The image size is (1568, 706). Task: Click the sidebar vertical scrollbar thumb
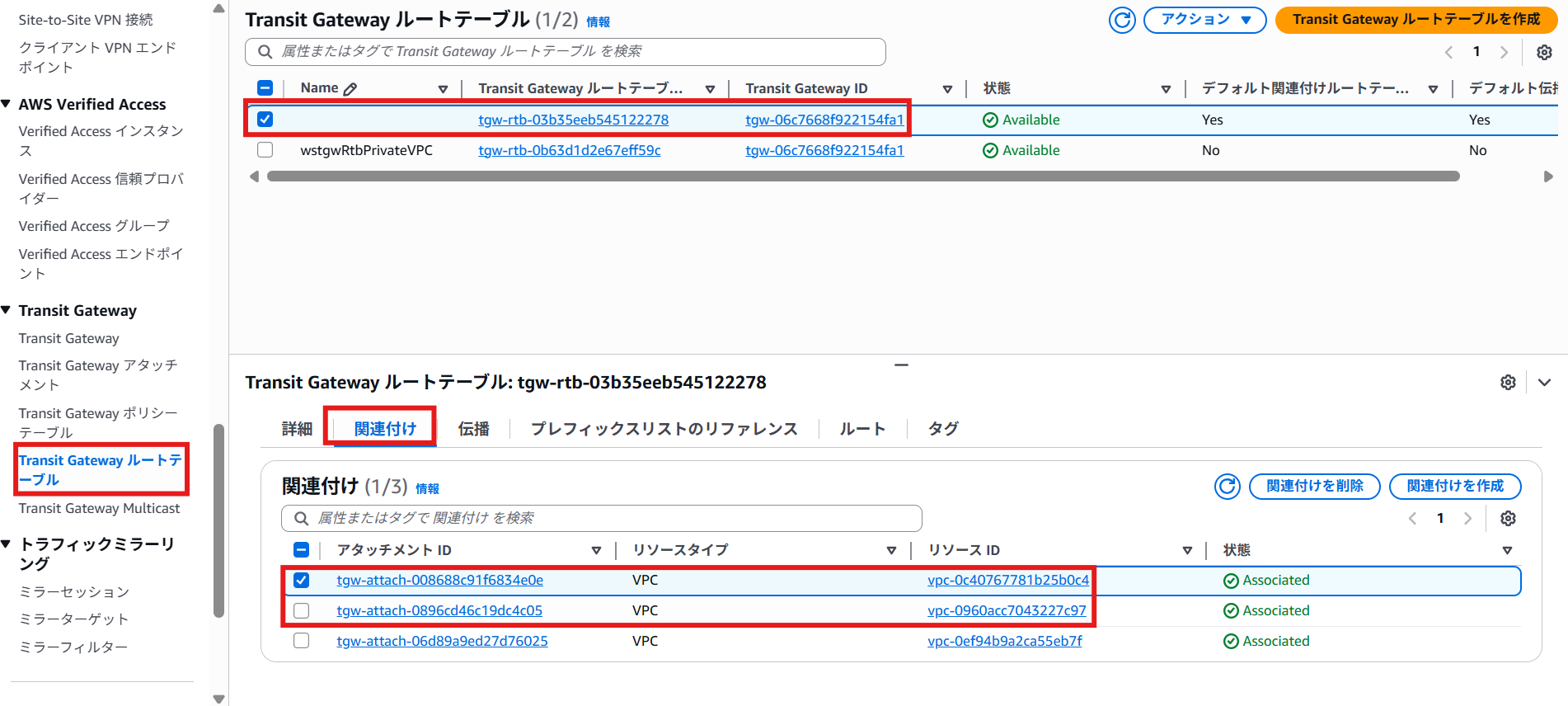(218, 520)
